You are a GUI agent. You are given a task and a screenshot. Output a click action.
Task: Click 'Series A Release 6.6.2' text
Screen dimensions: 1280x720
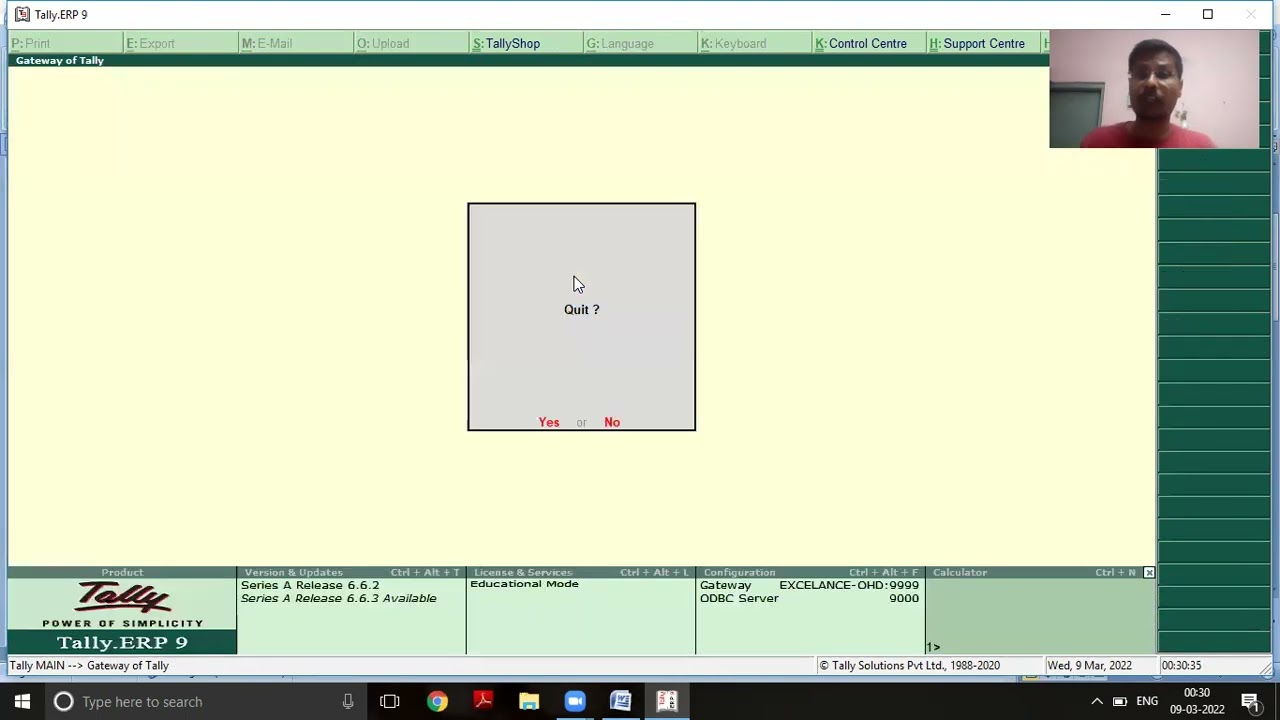[310, 585]
